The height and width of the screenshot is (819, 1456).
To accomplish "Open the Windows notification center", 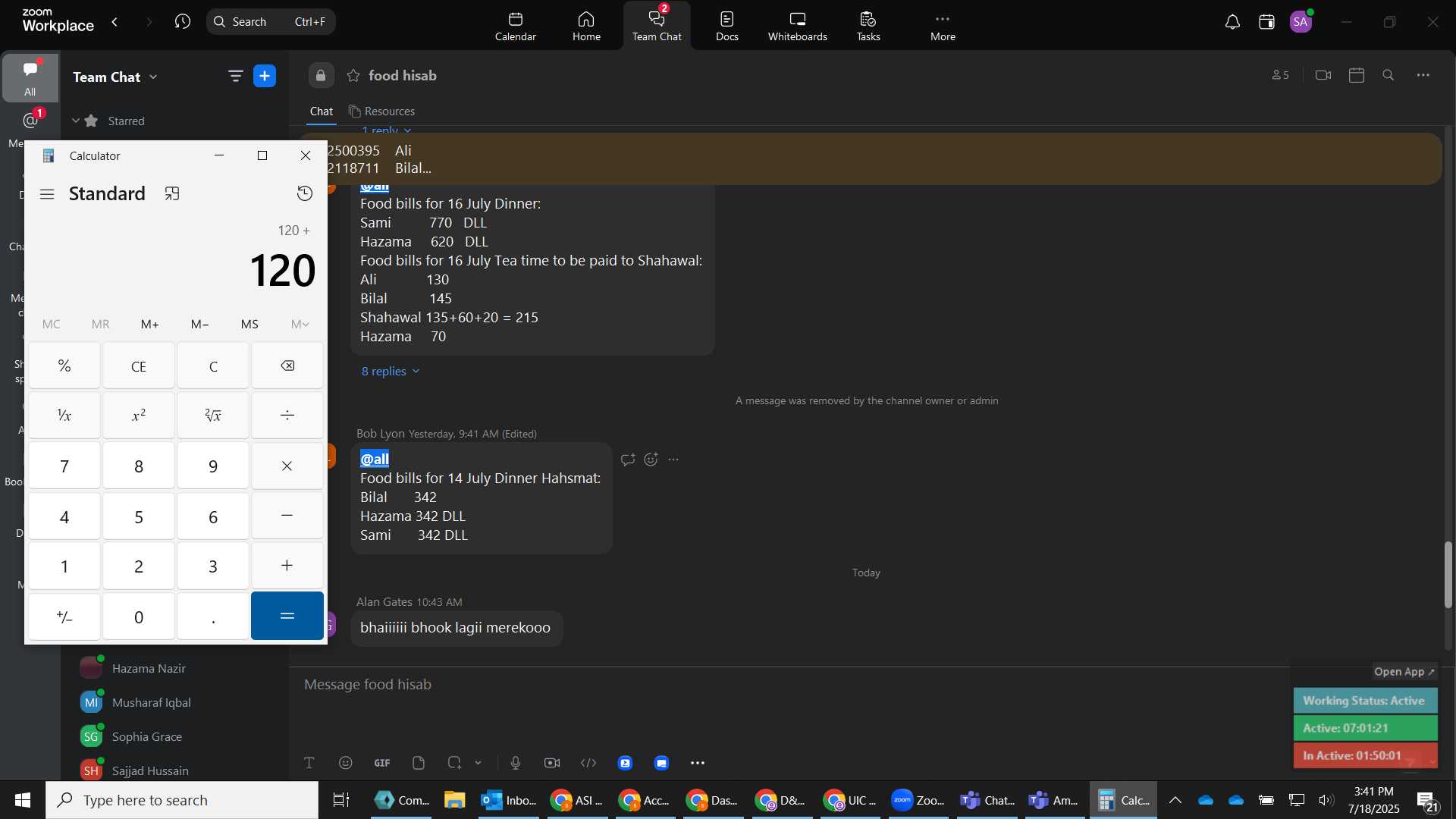I will pyautogui.click(x=1427, y=801).
